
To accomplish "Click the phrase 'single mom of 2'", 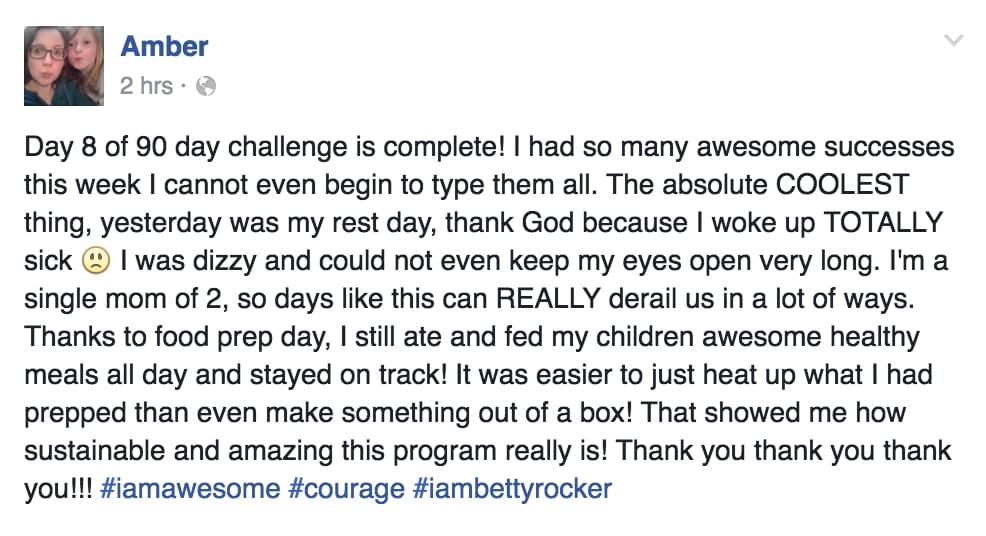I will 123,299.
